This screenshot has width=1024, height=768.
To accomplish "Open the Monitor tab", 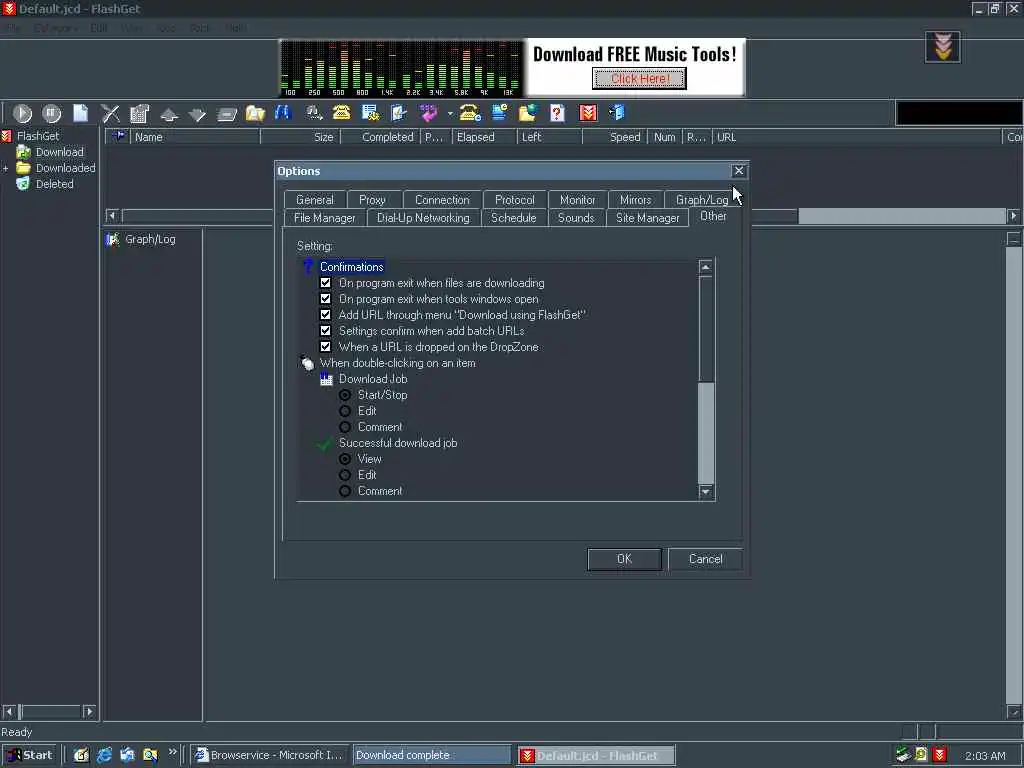I will [x=577, y=200].
